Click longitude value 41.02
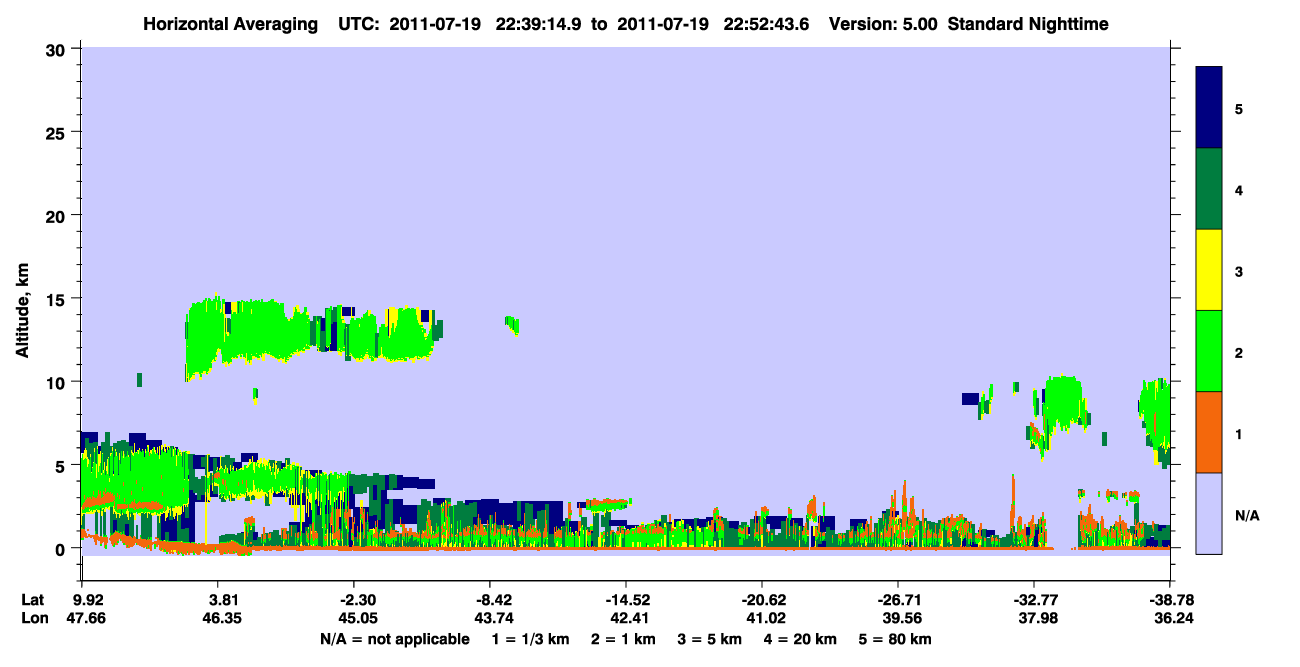The width and height of the screenshot is (1300, 667). click(766, 618)
